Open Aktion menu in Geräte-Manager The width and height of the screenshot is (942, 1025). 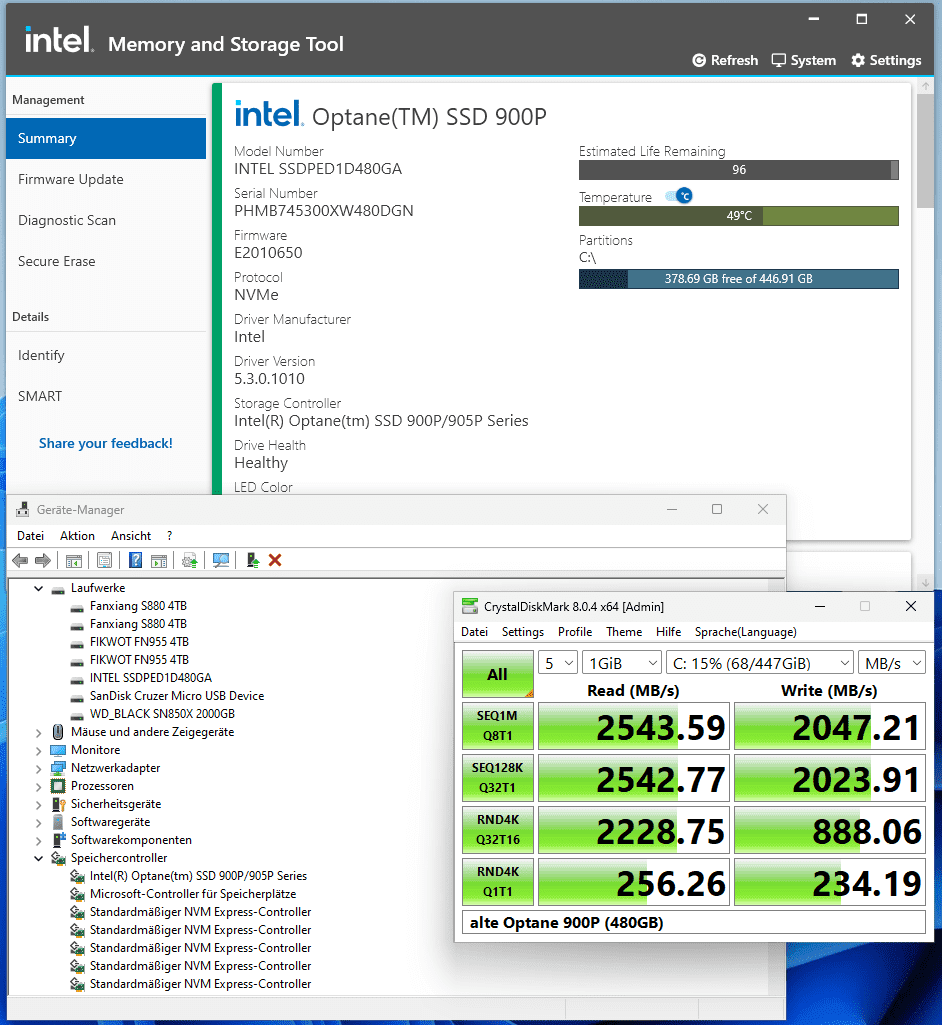point(77,535)
